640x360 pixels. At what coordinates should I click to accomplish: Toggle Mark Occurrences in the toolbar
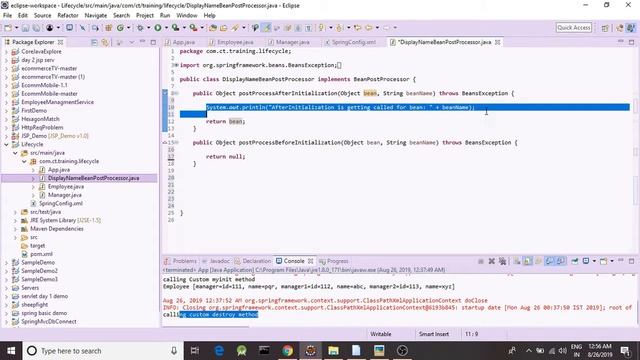(267, 28)
